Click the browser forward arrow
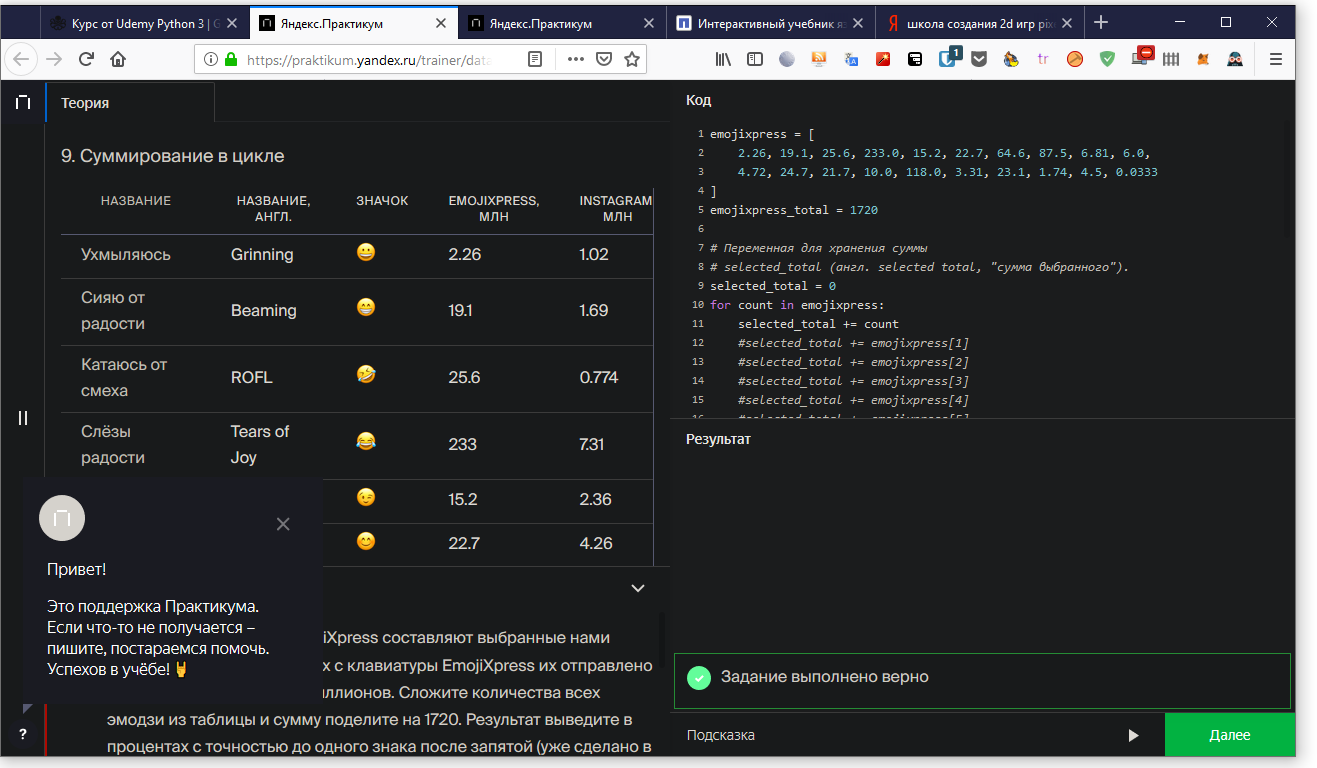 (54, 59)
